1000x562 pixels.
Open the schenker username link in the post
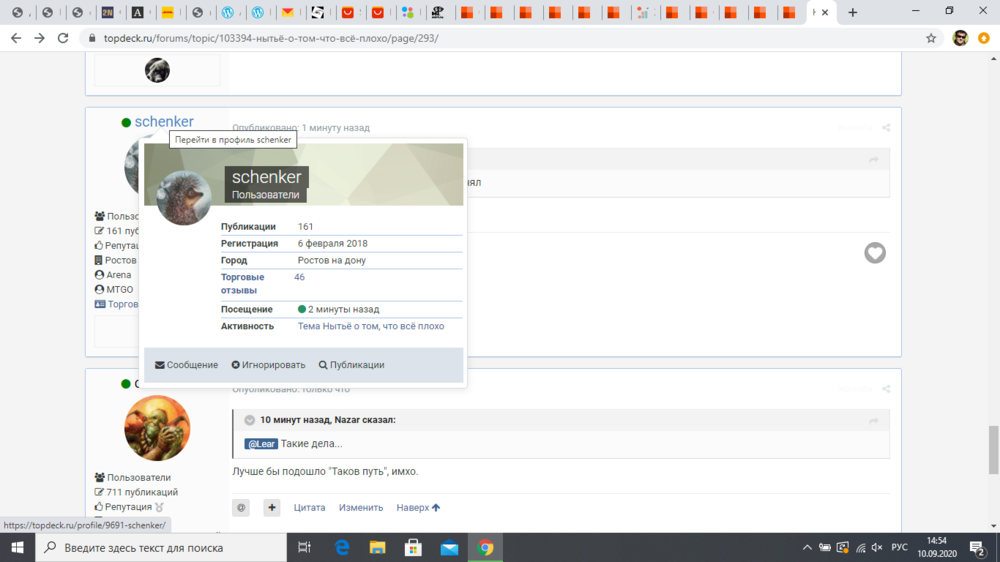(164, 121)
